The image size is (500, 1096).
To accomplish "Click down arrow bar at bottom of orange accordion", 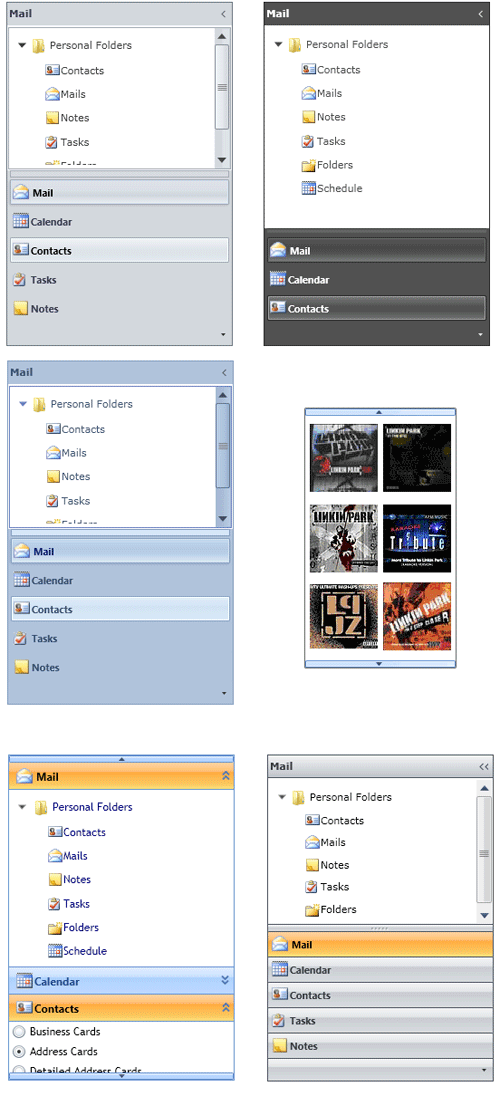I will coord(121,1076).
